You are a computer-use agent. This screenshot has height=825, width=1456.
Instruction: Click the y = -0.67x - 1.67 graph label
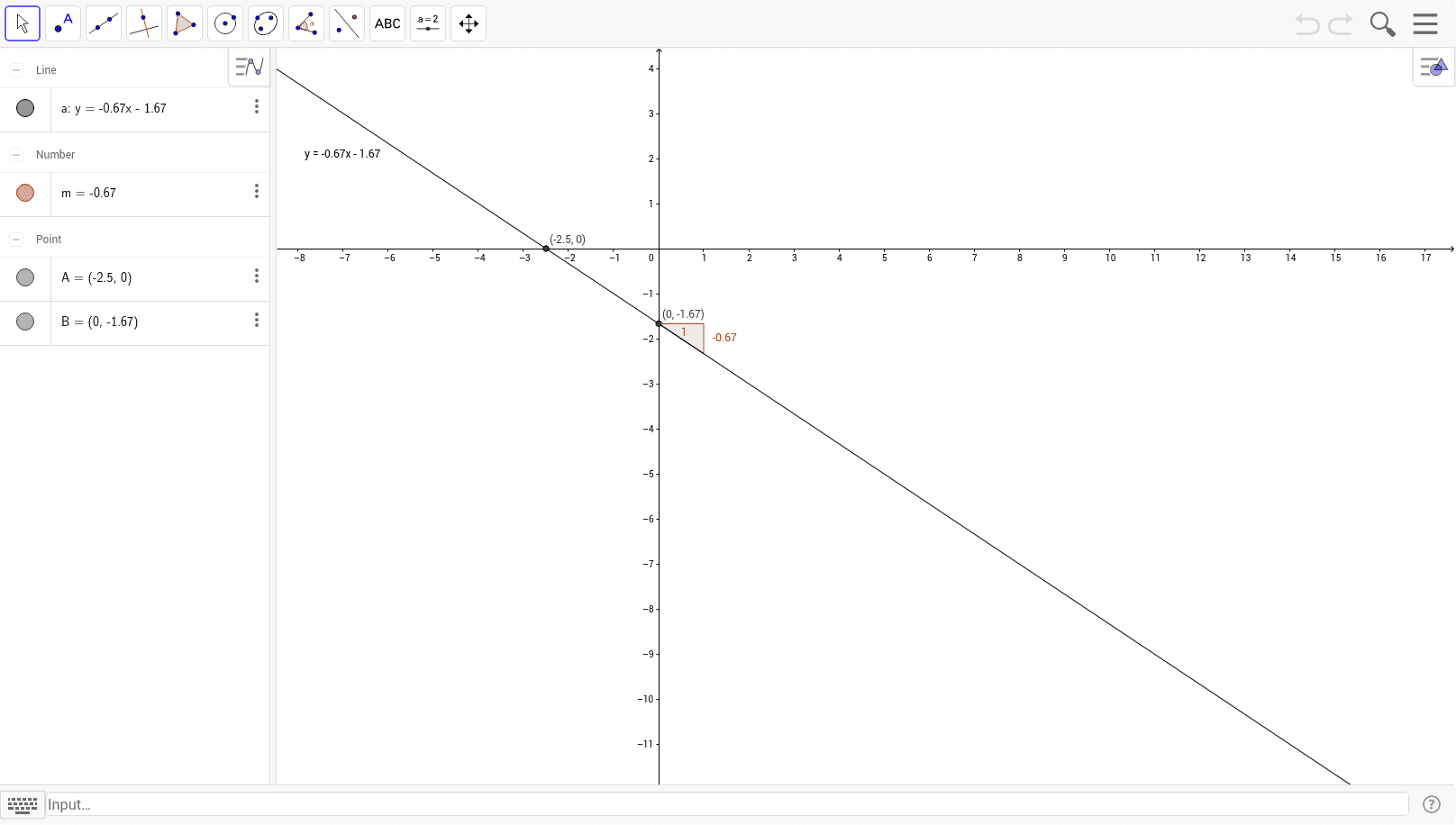pyautogui.click(x=342, y=154)
